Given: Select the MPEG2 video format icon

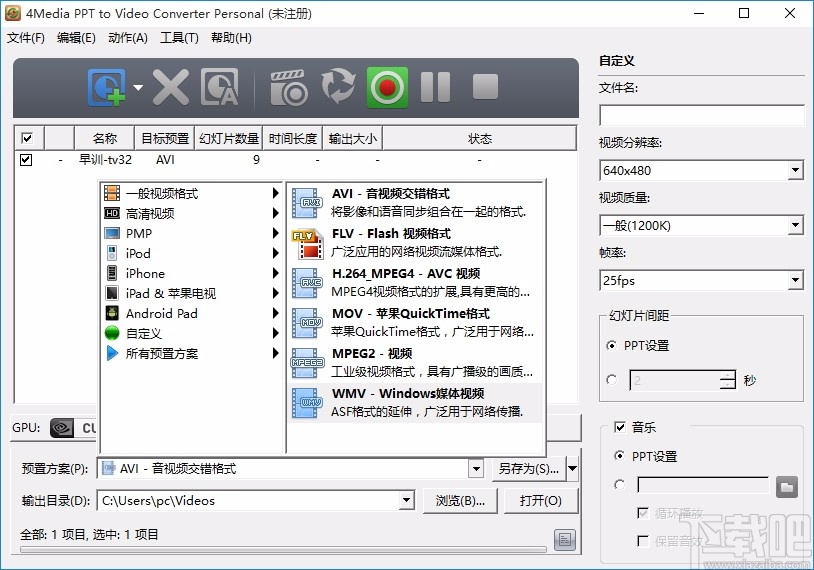Looking at the screenshot, I should tap(307, 363).
